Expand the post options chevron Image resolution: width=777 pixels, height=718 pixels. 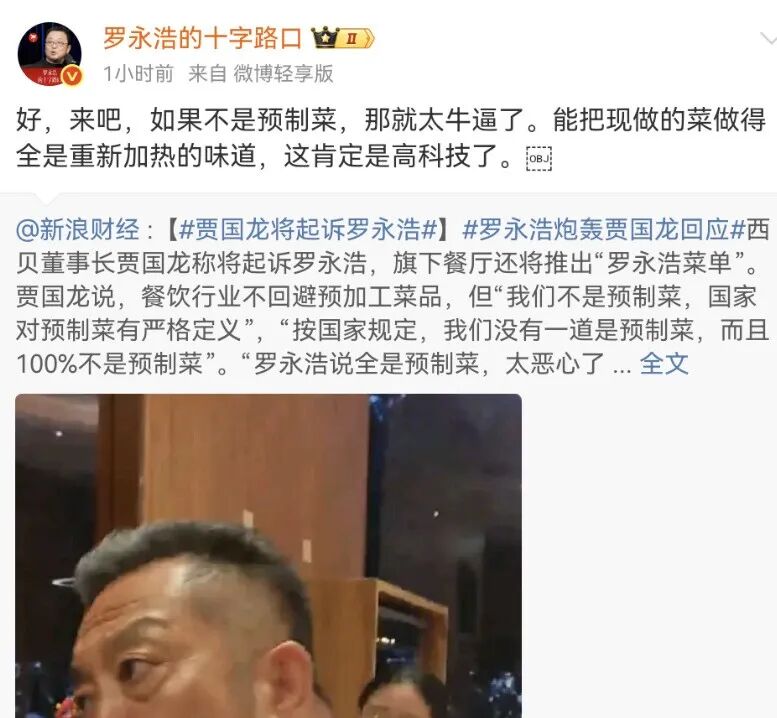click(x=768, y=38)
